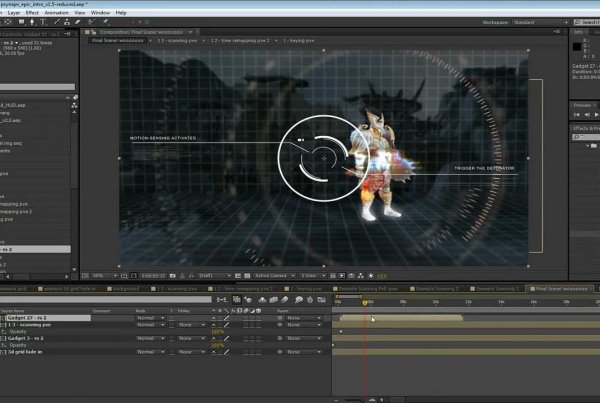The height and width of the screenshot is (403, 600).
Task: Select the Pen tool
Action: coord(32,22)
